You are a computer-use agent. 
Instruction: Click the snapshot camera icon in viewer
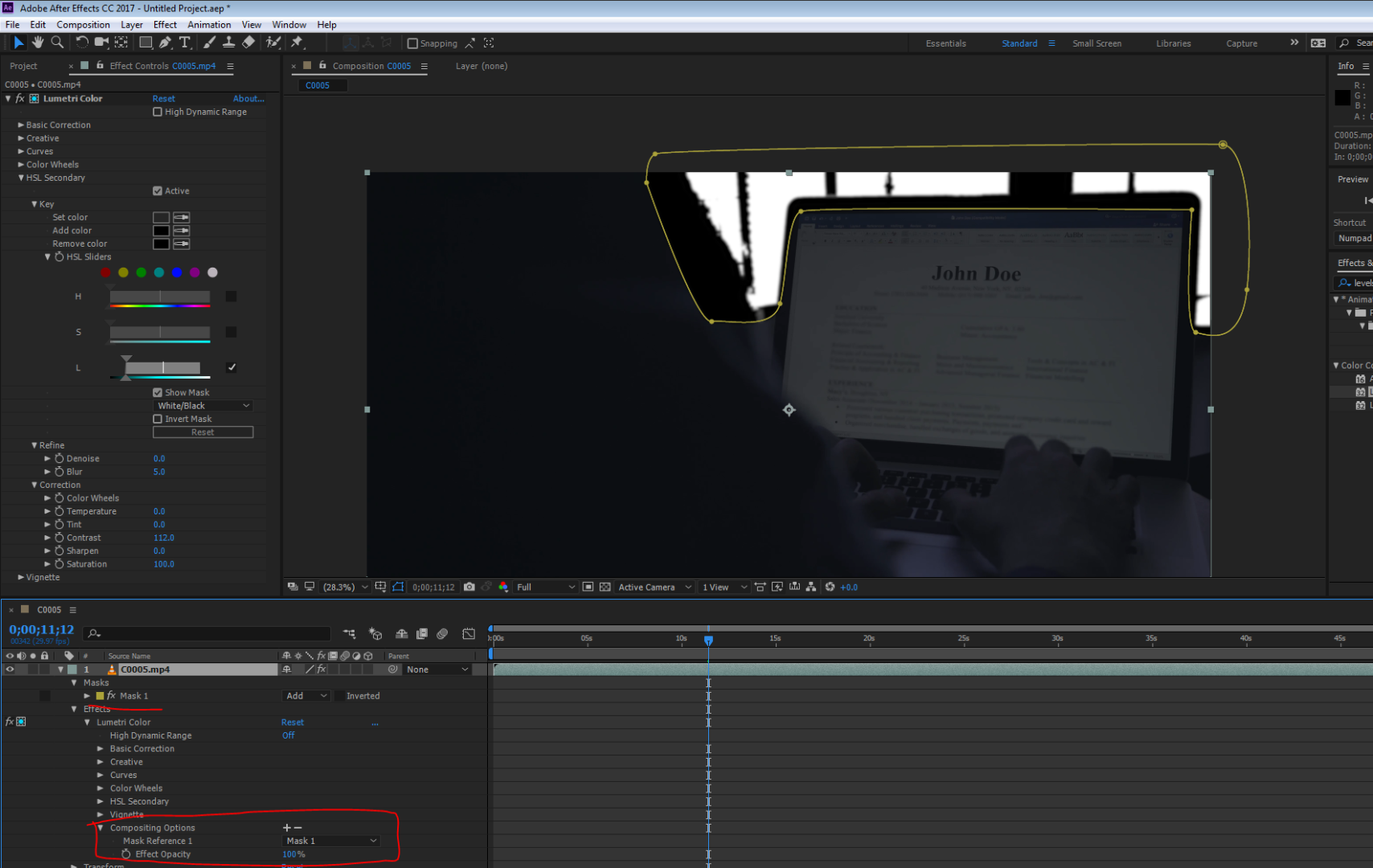[x=469, y=588]
